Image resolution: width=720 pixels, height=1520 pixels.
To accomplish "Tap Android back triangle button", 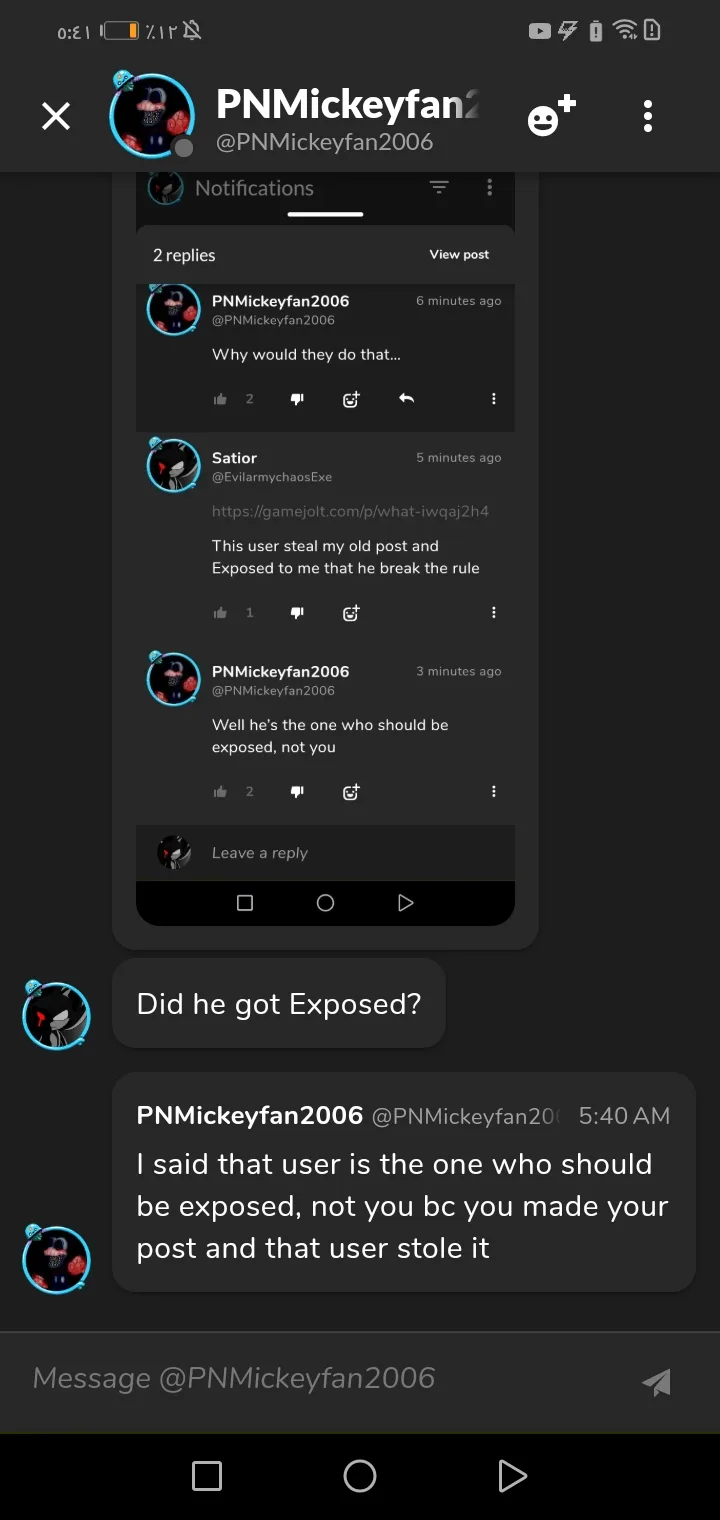I will 511,1475.
